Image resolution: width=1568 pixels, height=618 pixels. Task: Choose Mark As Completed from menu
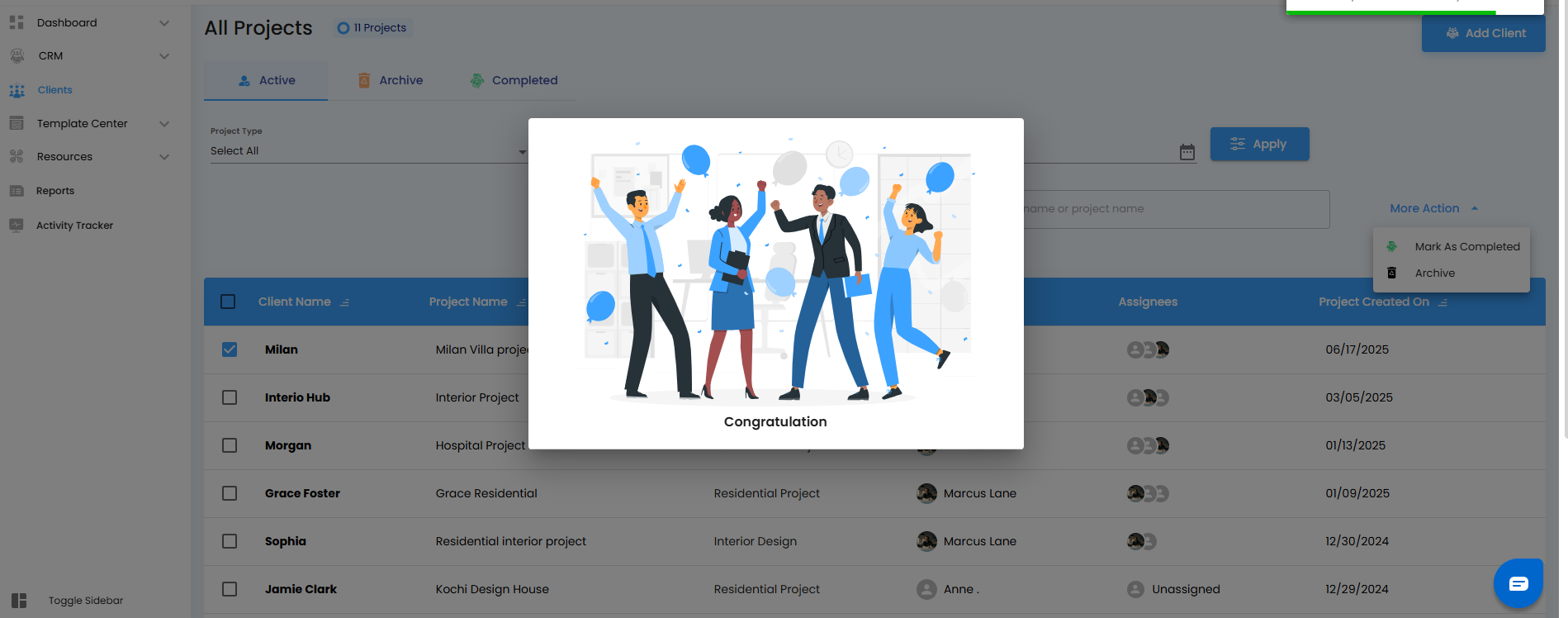point(1452,246)
